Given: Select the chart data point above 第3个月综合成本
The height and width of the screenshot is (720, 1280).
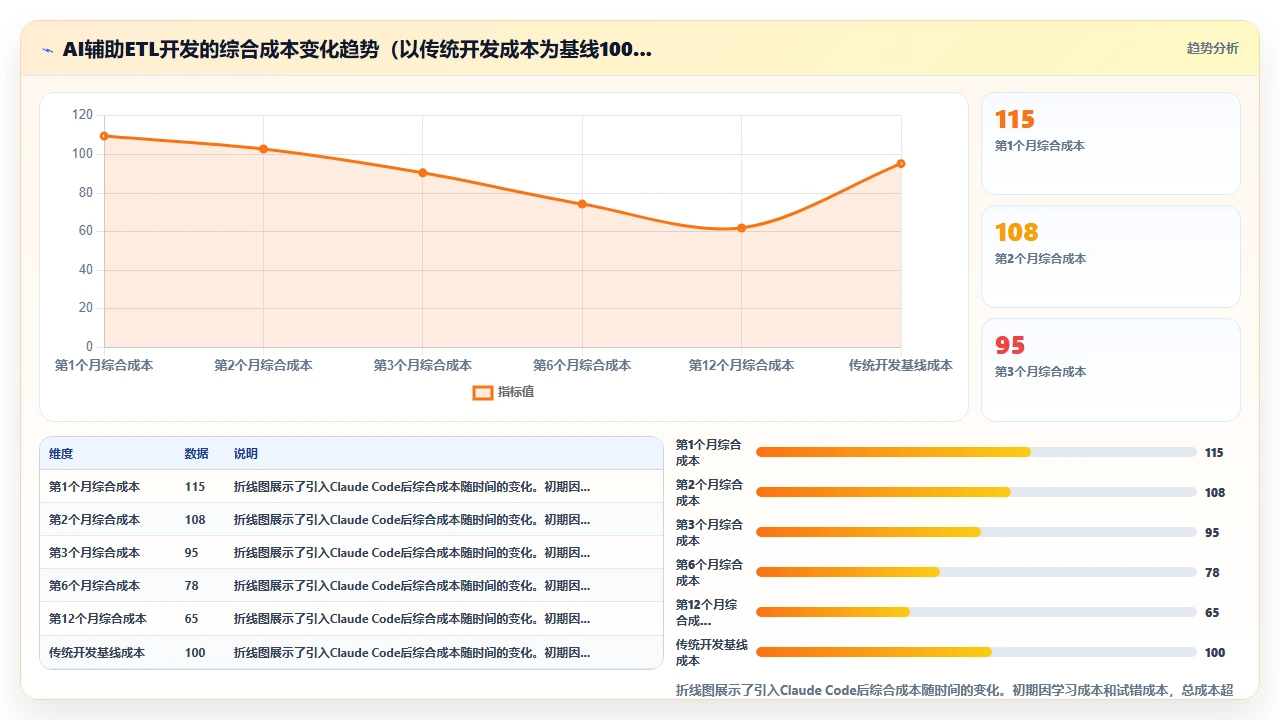Looking at the screenshot, I should click(423, 173).
